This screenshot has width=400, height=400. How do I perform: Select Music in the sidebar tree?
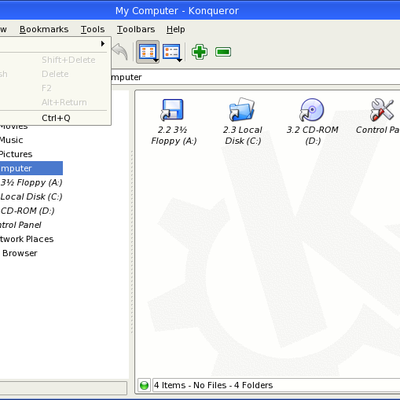pos(12,140)
